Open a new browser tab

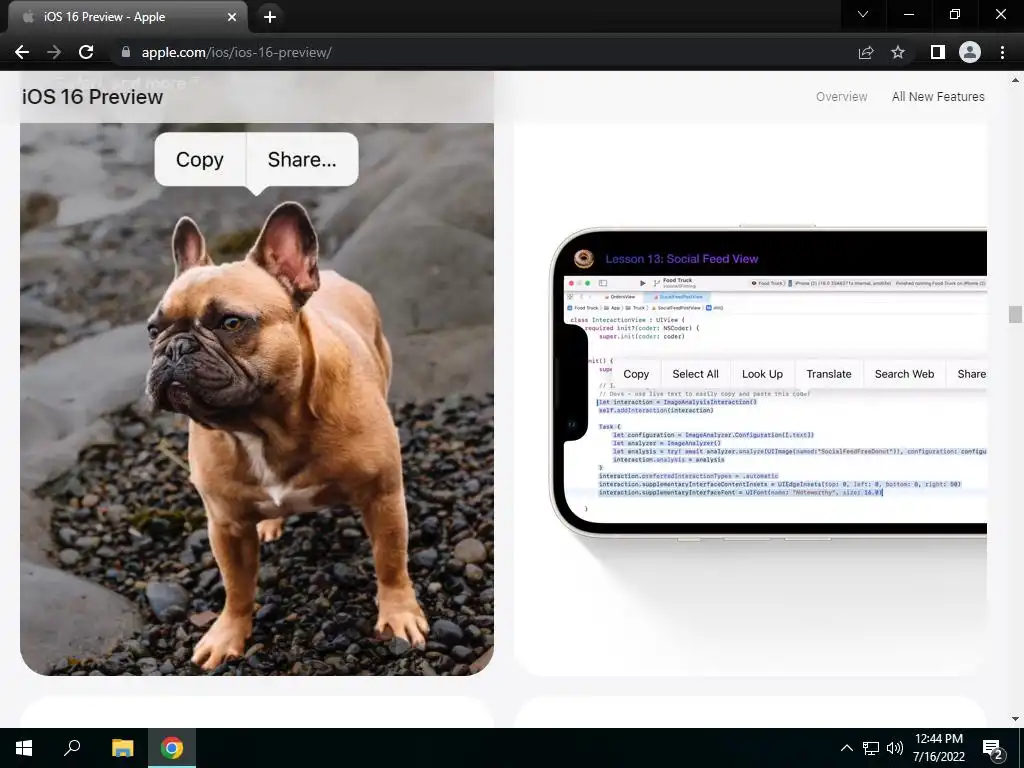pyautogui.click(x=270, y=17)
